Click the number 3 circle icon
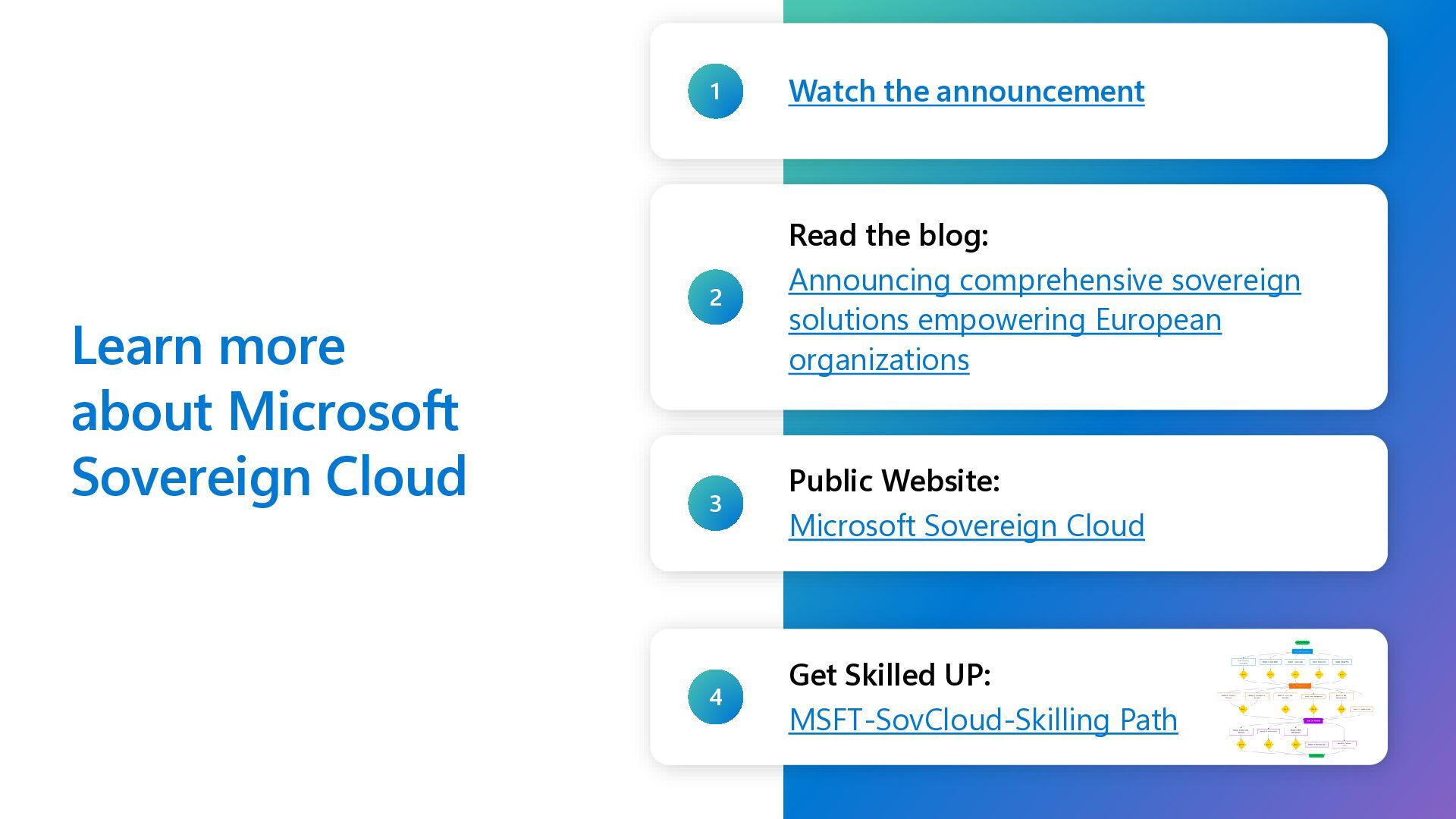This screenshot has width=1456, height=819. click(715, 503)
